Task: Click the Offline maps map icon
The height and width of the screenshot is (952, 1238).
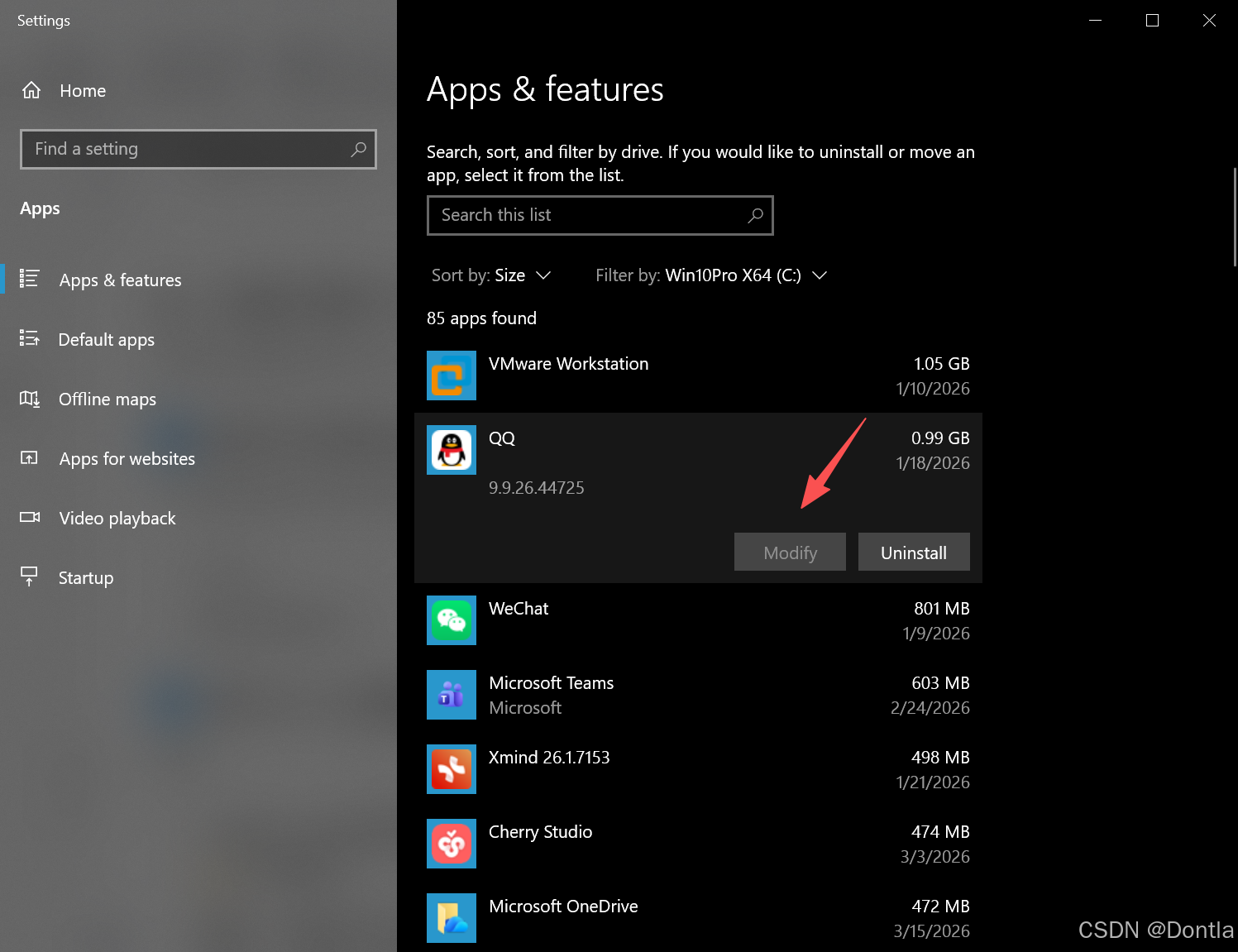Action: point(30,399)
